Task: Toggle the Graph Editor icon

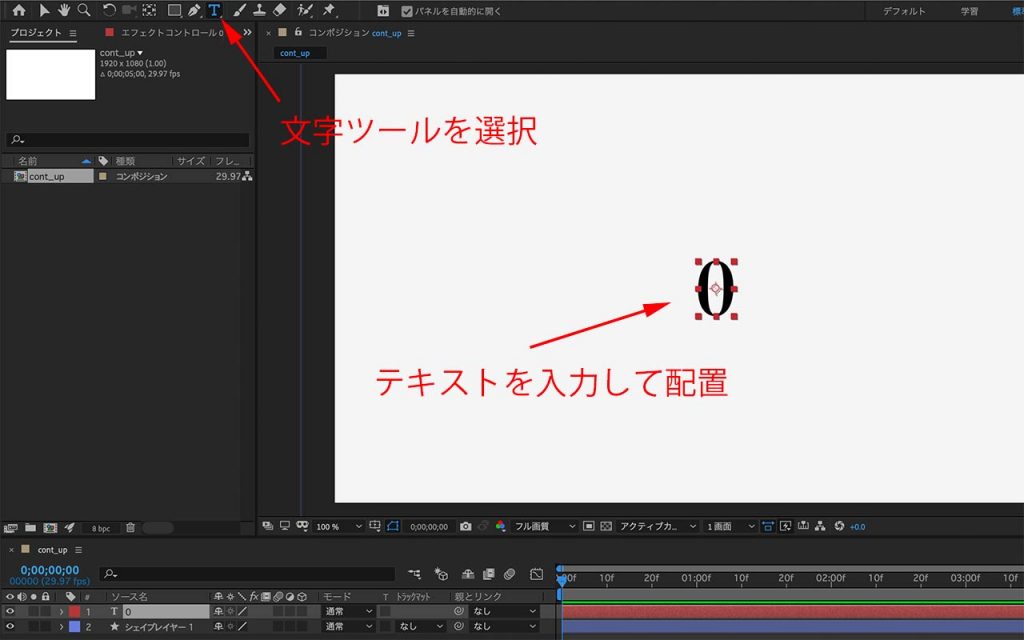Action: tap(536, 574)
